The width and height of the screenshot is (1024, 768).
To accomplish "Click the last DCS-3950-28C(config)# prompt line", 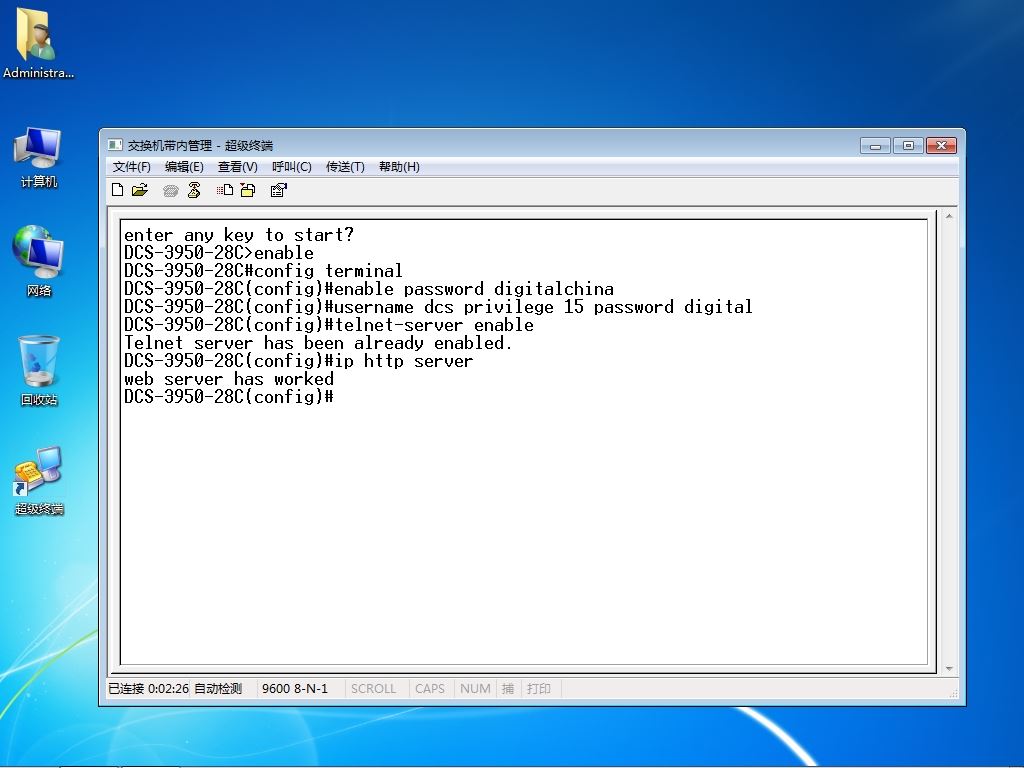I will click(229, 396).
